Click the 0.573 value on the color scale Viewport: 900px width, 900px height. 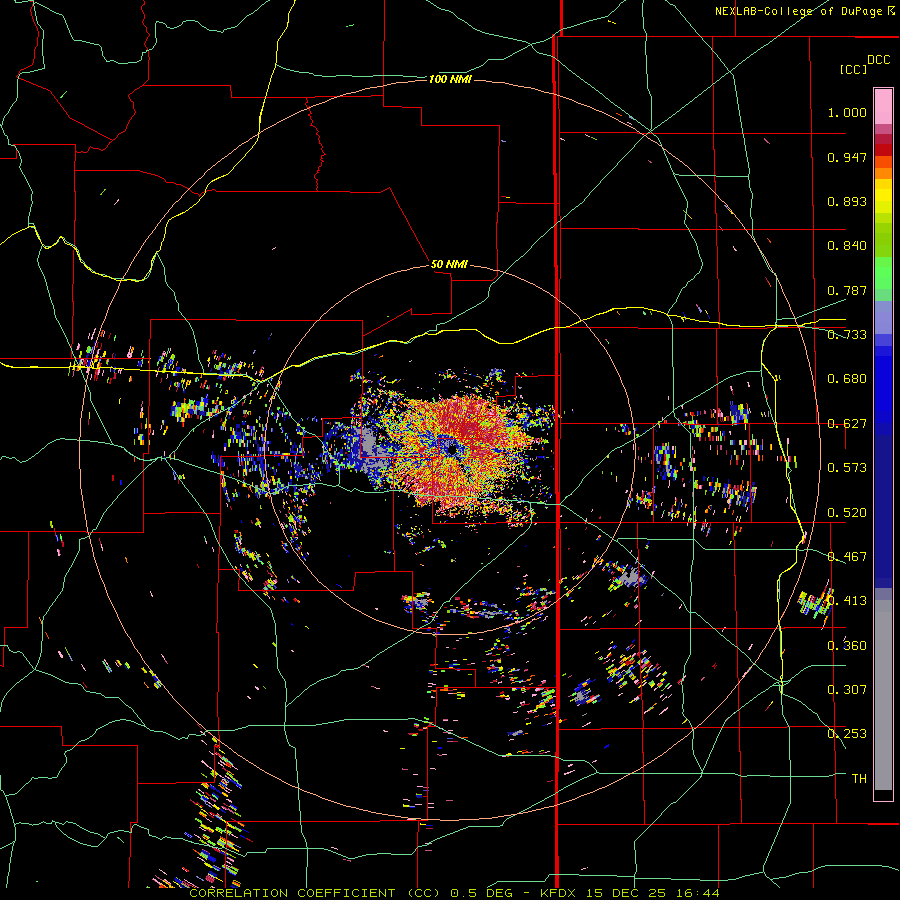(847, 468)
